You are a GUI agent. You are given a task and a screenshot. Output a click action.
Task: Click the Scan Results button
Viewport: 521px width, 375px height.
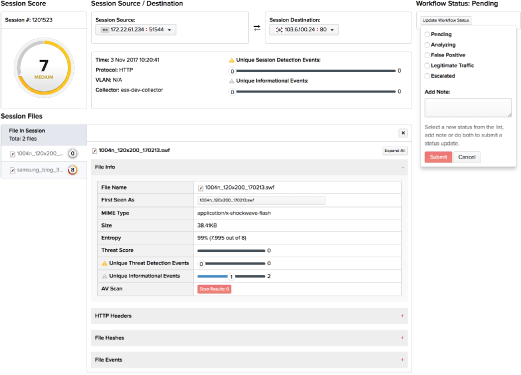(x=214, y=289)
